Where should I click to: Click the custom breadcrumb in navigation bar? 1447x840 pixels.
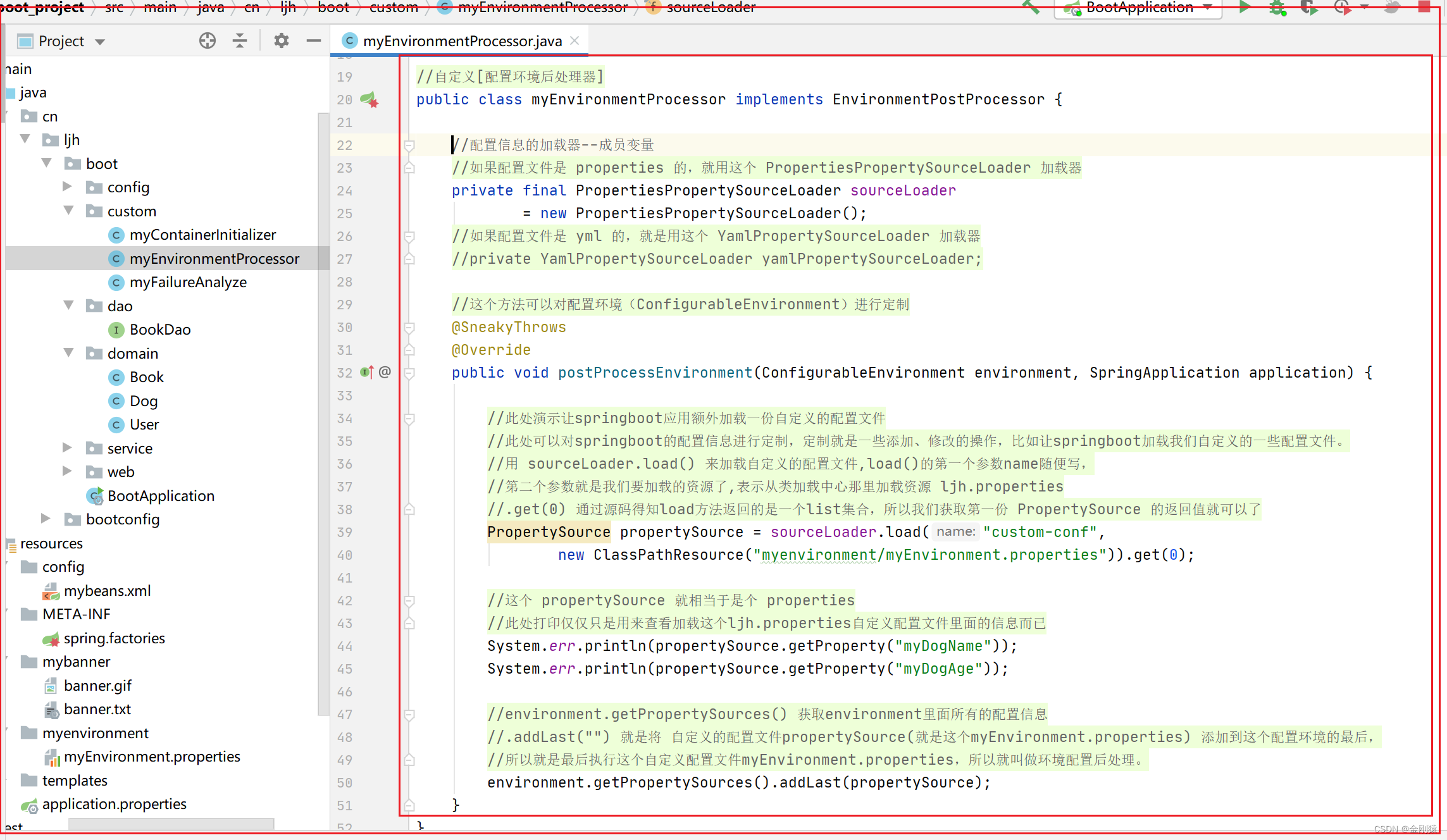[394, 7]
